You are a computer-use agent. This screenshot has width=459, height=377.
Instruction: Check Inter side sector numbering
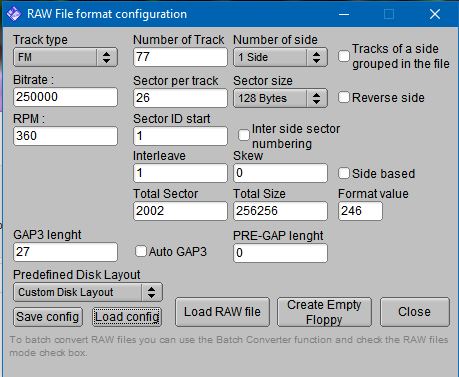[x=244, y=135]
